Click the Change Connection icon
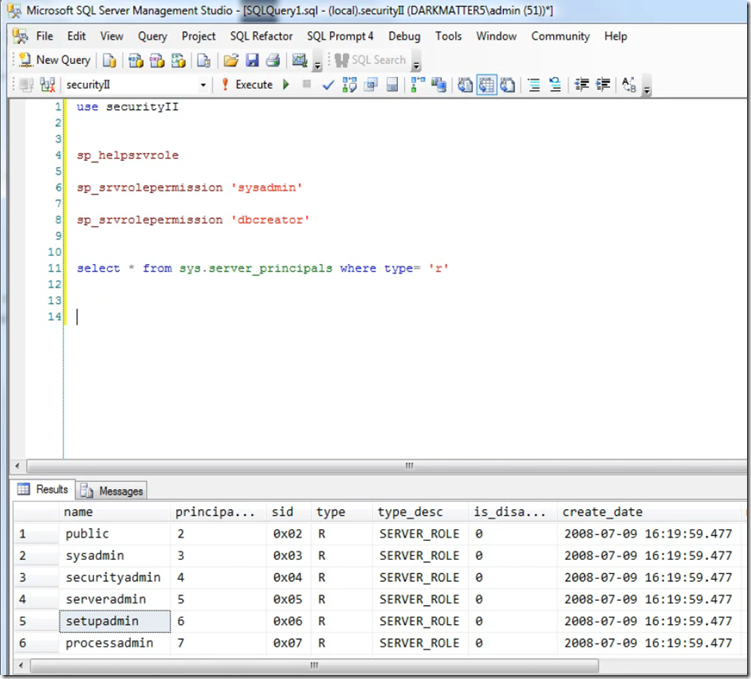Screen dimensions: 751x679 [47, 85]
